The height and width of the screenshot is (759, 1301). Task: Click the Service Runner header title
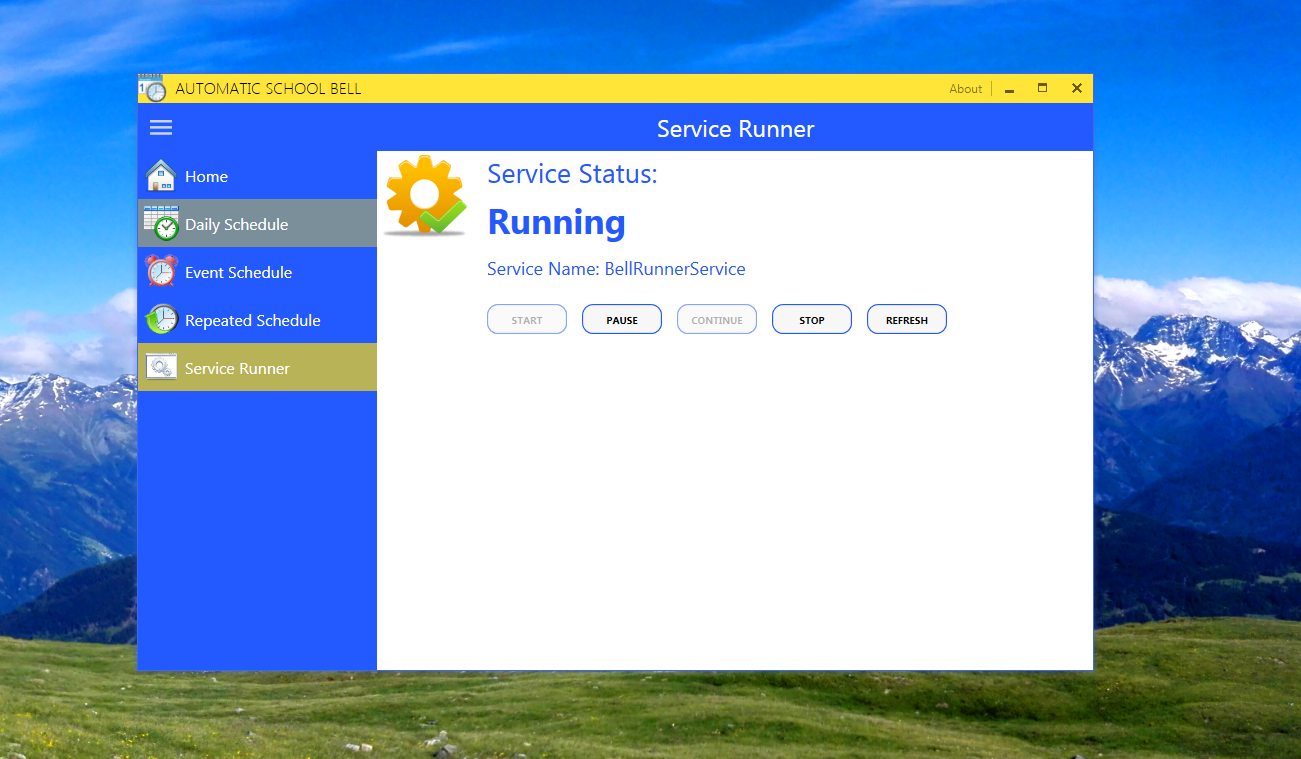tap(735, 128)
